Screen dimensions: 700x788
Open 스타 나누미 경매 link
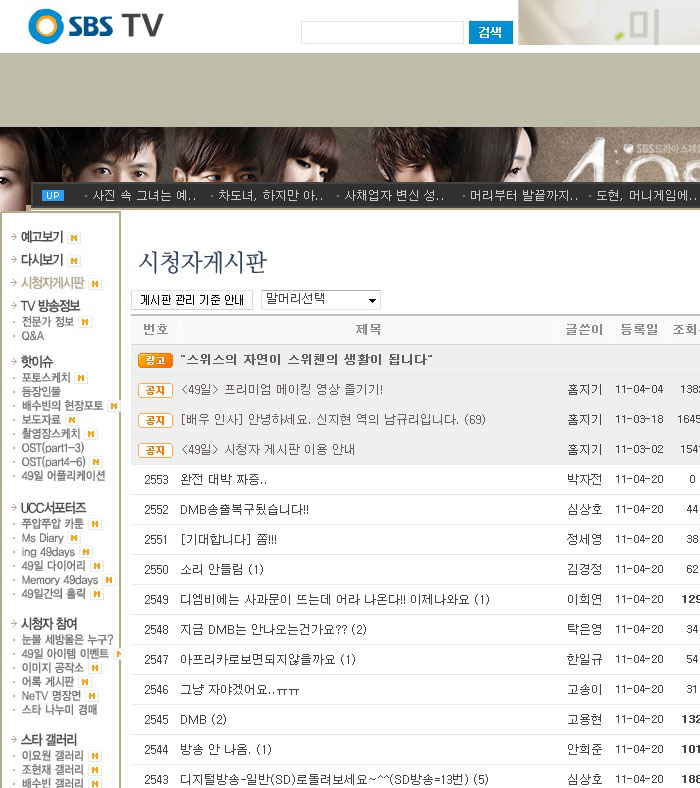59,710
